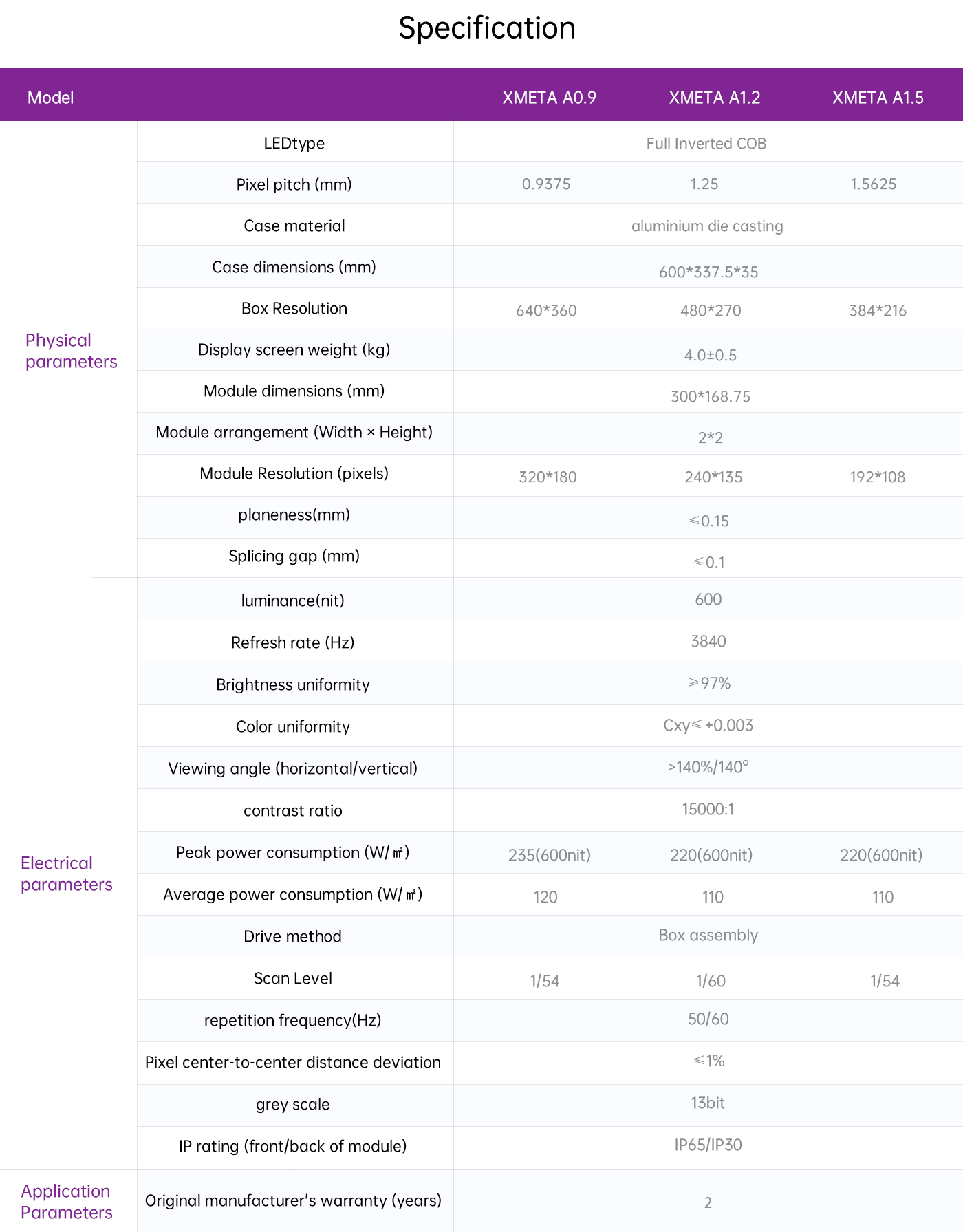Select the IP65/IP30 rating value
The image size is (963, 1232).
708,1145
